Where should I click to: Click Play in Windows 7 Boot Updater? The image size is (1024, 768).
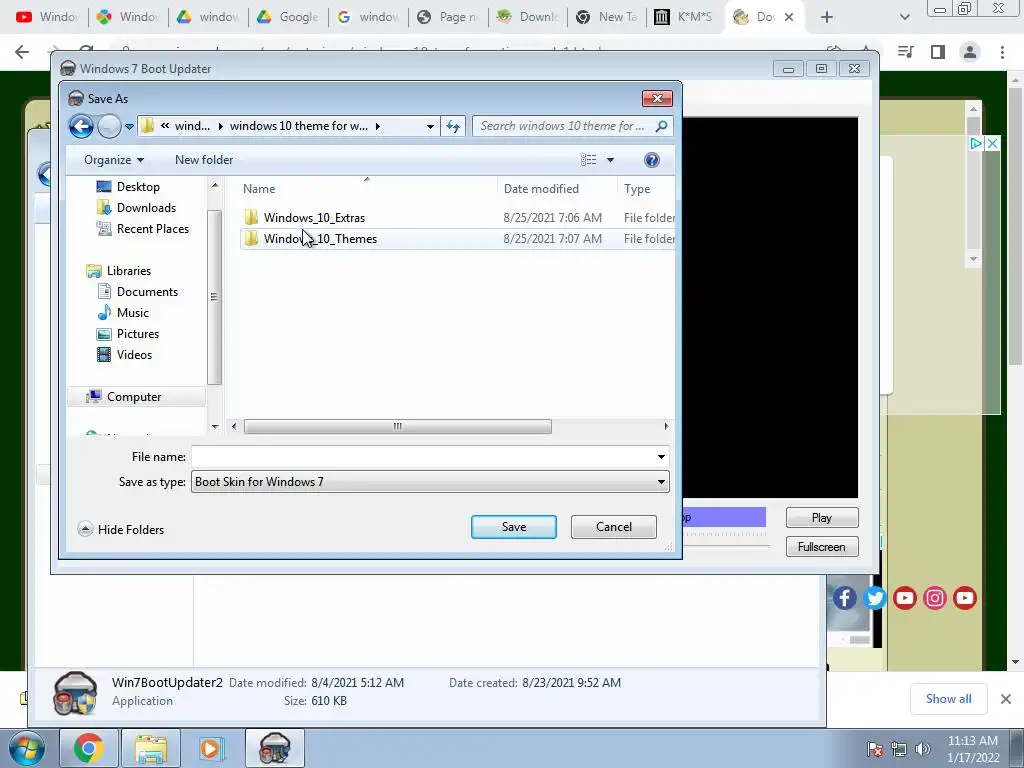[x=822, y=518]
